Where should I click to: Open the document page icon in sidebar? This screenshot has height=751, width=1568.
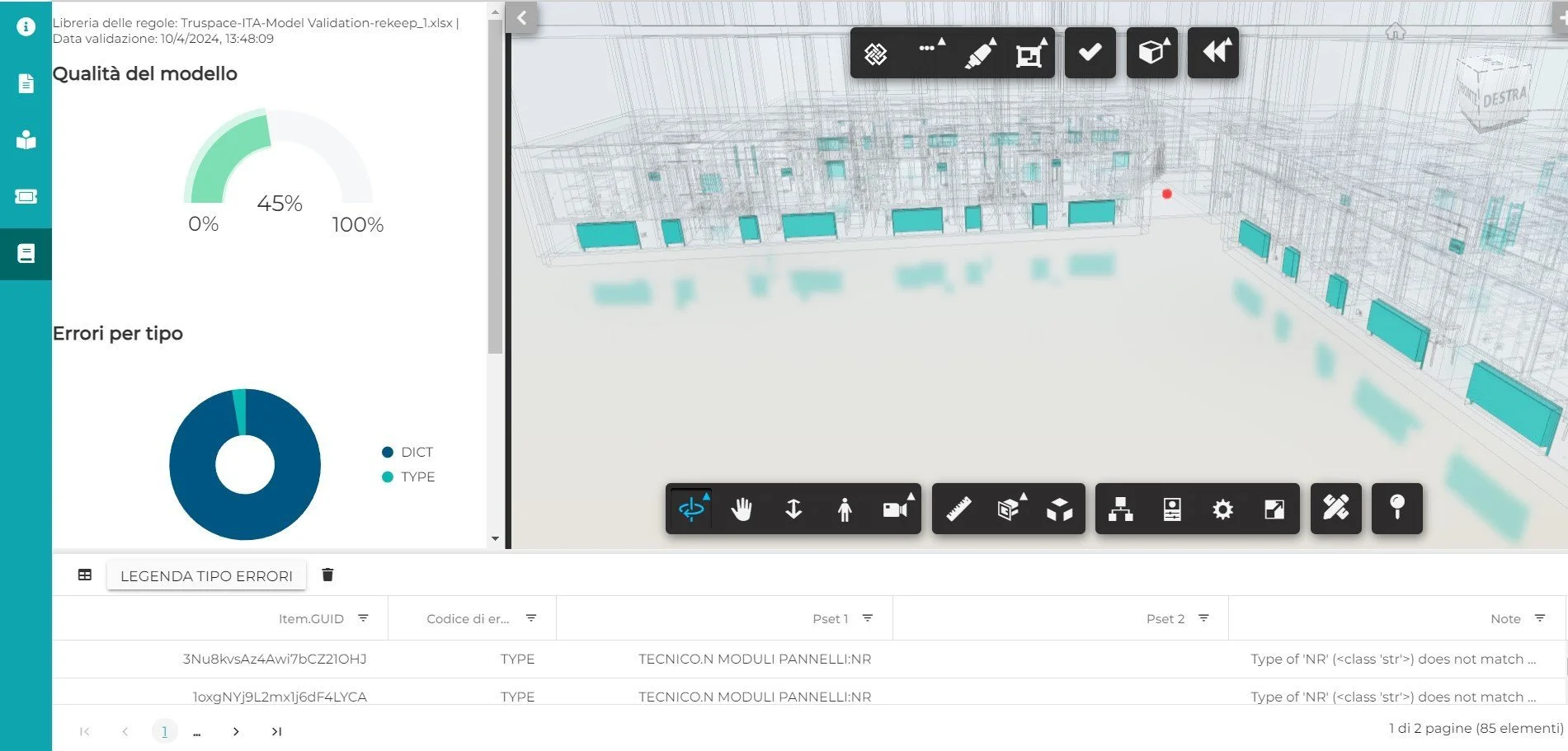(x=26, y=83)
